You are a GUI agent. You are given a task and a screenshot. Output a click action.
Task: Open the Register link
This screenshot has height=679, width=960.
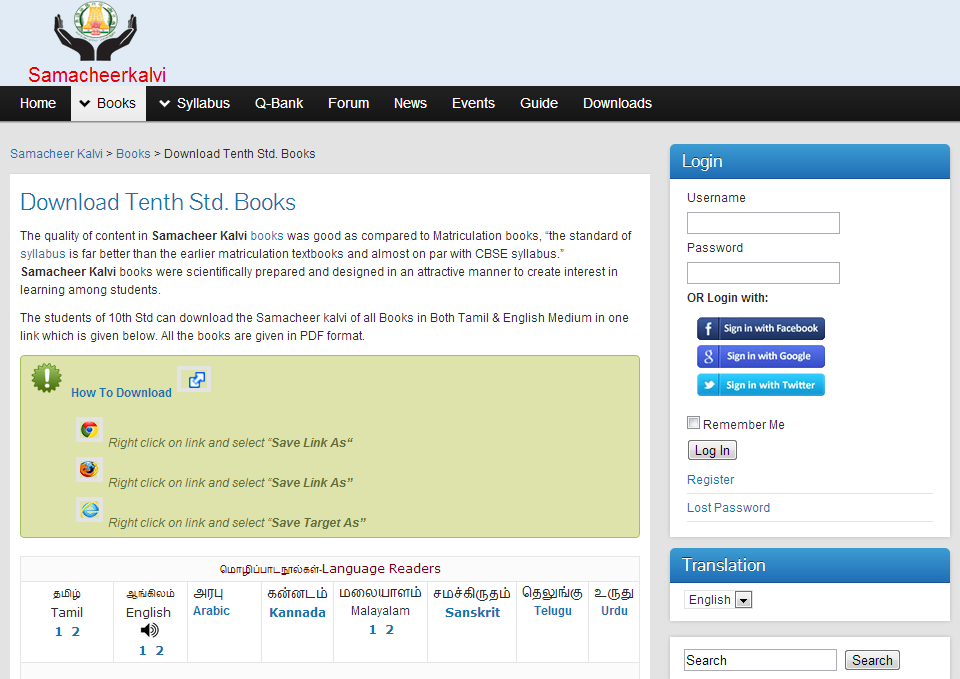[710, 480]
